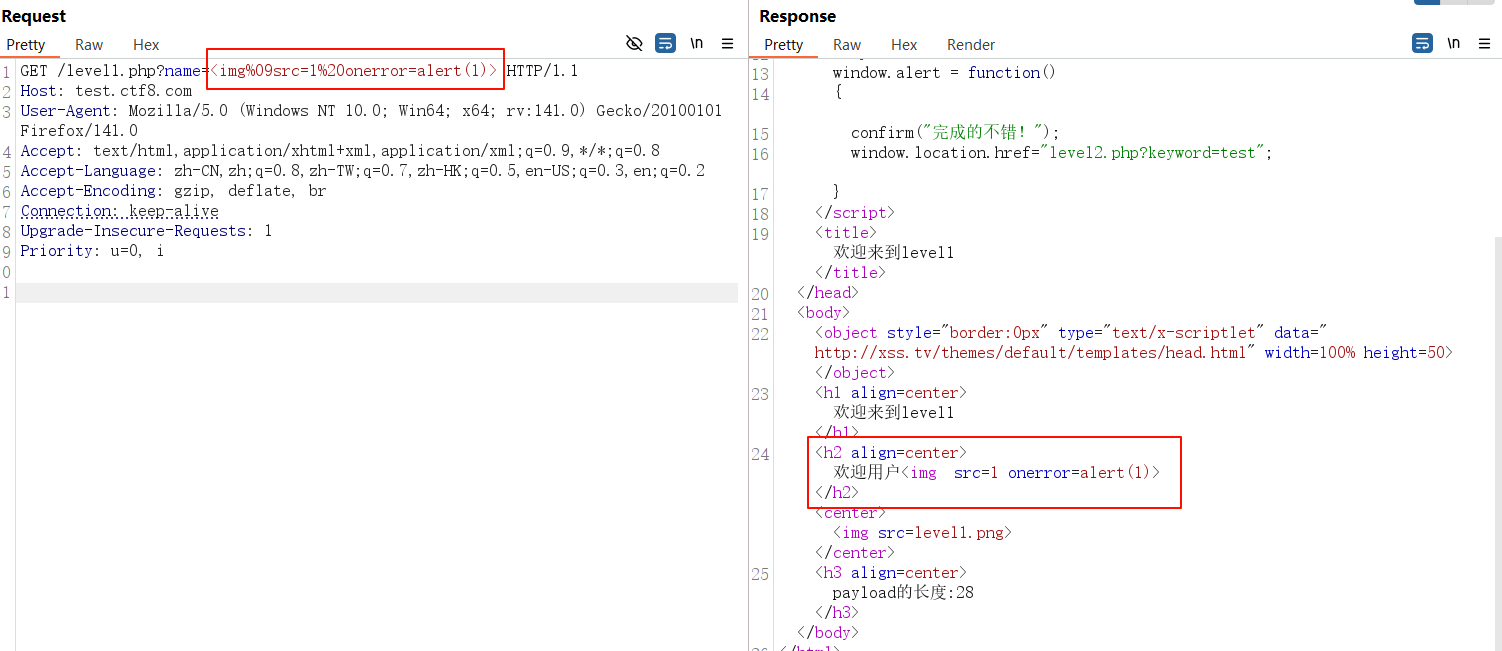Click the <h2 align=center> tag
Viewport: 1502px width, 651px height.
point(891,453)
